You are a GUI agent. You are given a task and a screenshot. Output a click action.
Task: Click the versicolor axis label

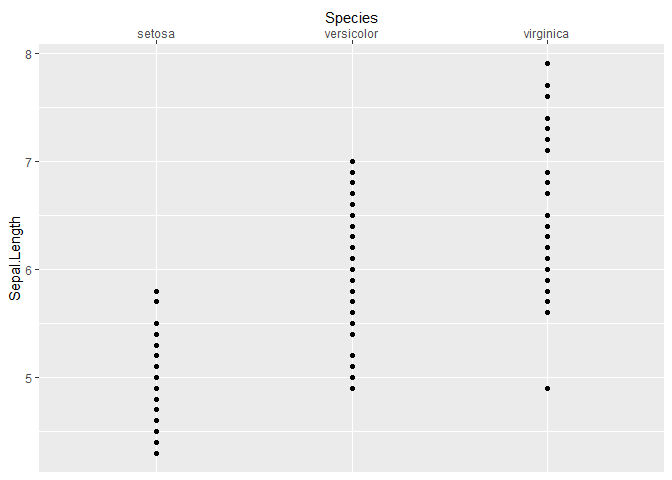click(351, 34)
